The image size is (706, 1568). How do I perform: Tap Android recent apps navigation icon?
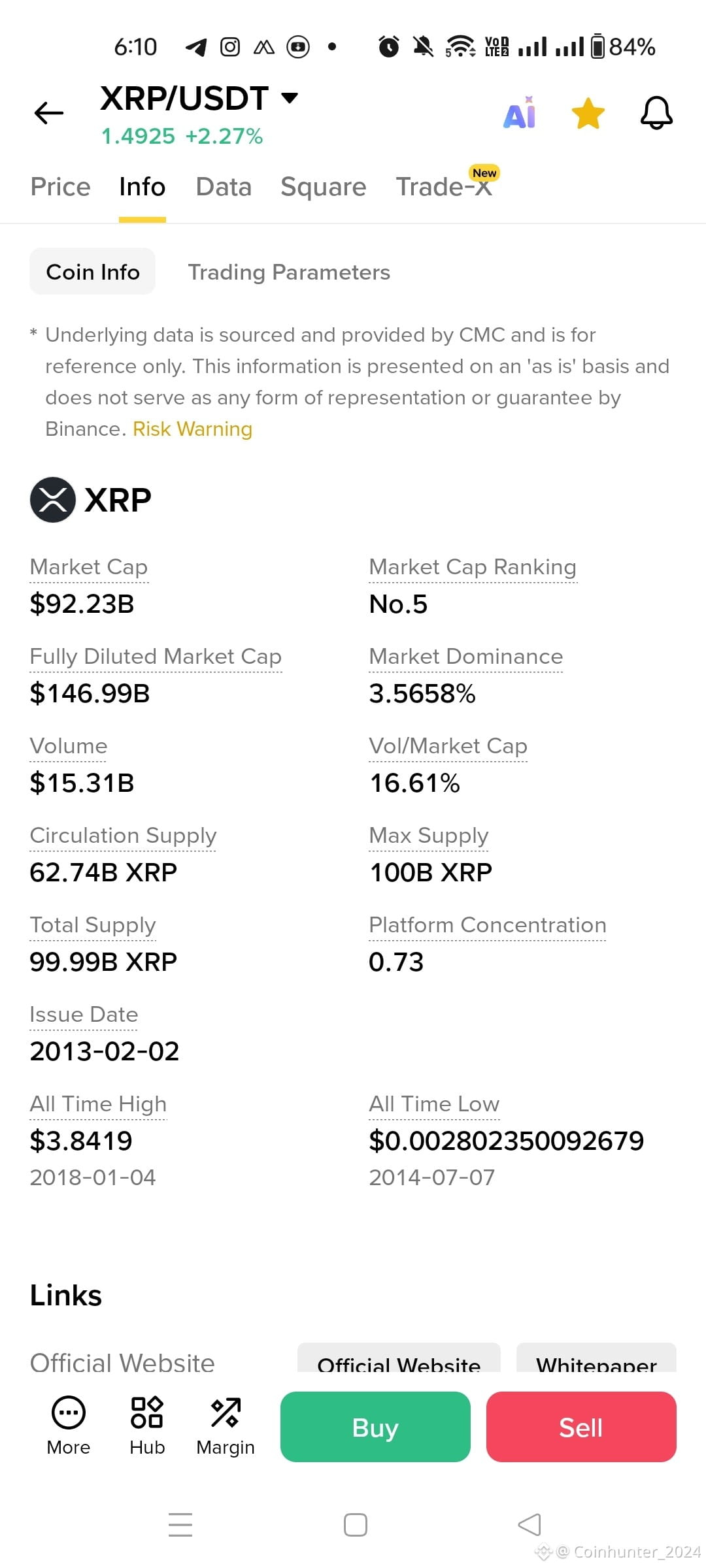pyautogui.click(x=180, y=1524)
